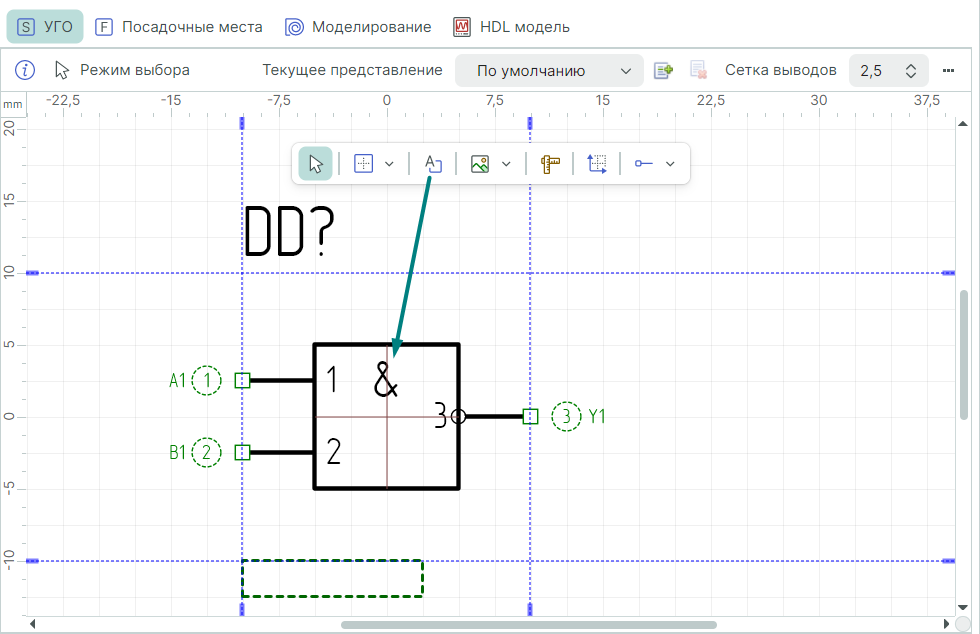Open the three-dots more options menu

949,70
